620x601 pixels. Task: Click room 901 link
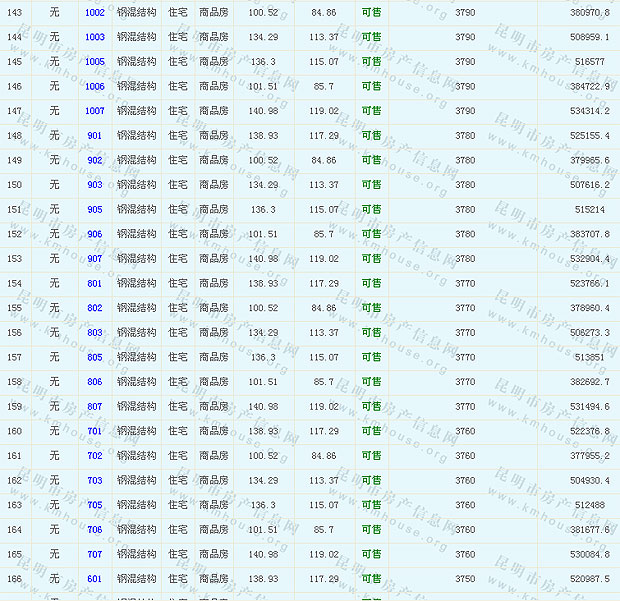tap(95, 136)
